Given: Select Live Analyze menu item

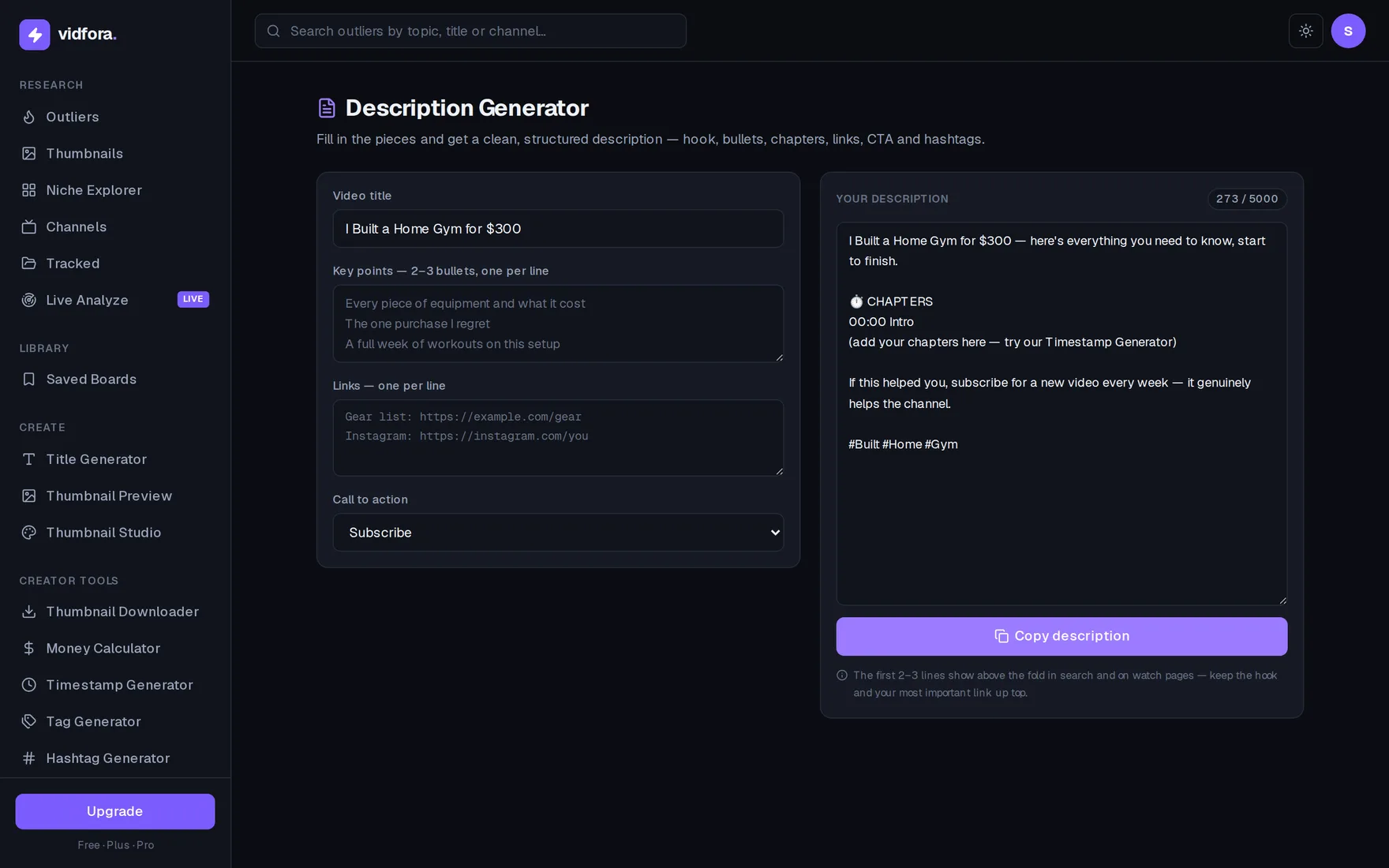Looking at the screenshot, I should pos(115,300).
